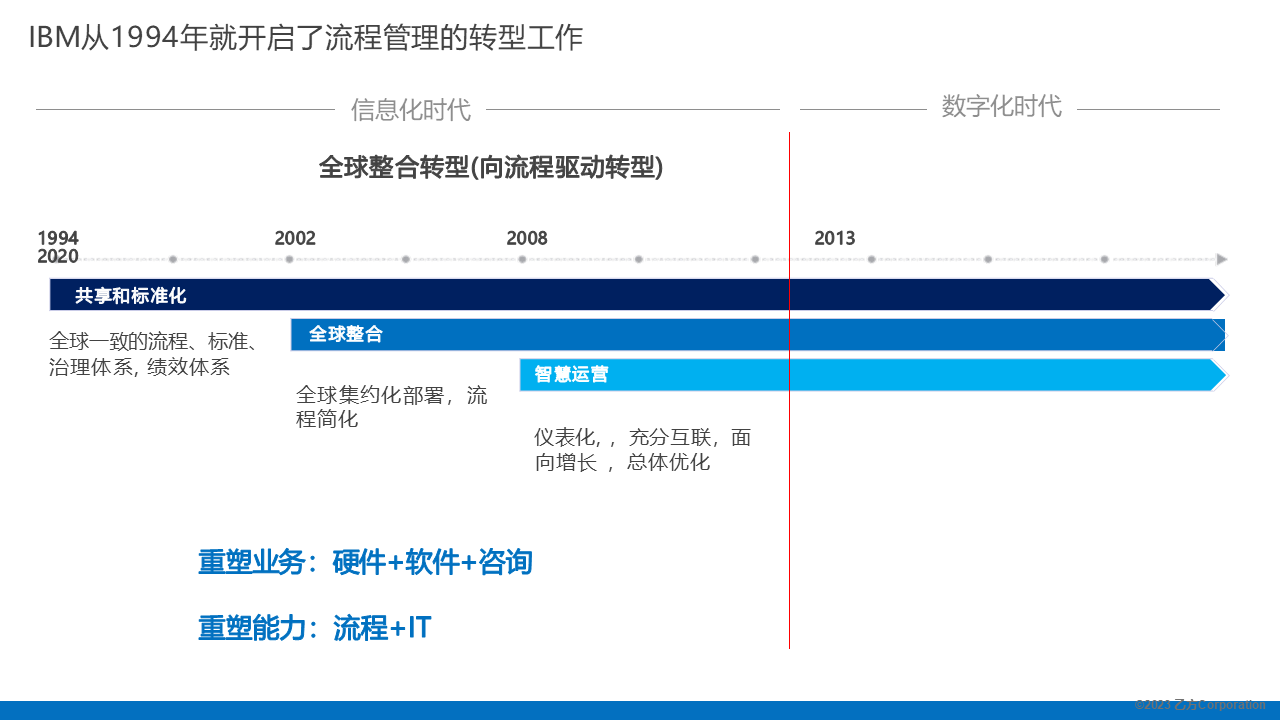Click the 信息化时代 heading
Image resolution: width=1280 pixels, height=720 pixels.
point(410,109)
